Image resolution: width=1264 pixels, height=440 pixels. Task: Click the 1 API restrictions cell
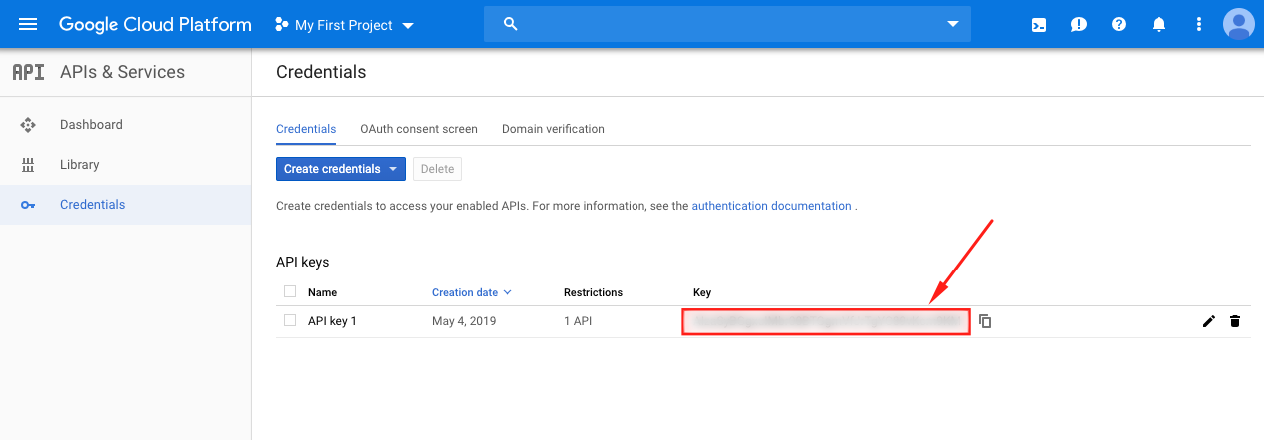[579, 321]
